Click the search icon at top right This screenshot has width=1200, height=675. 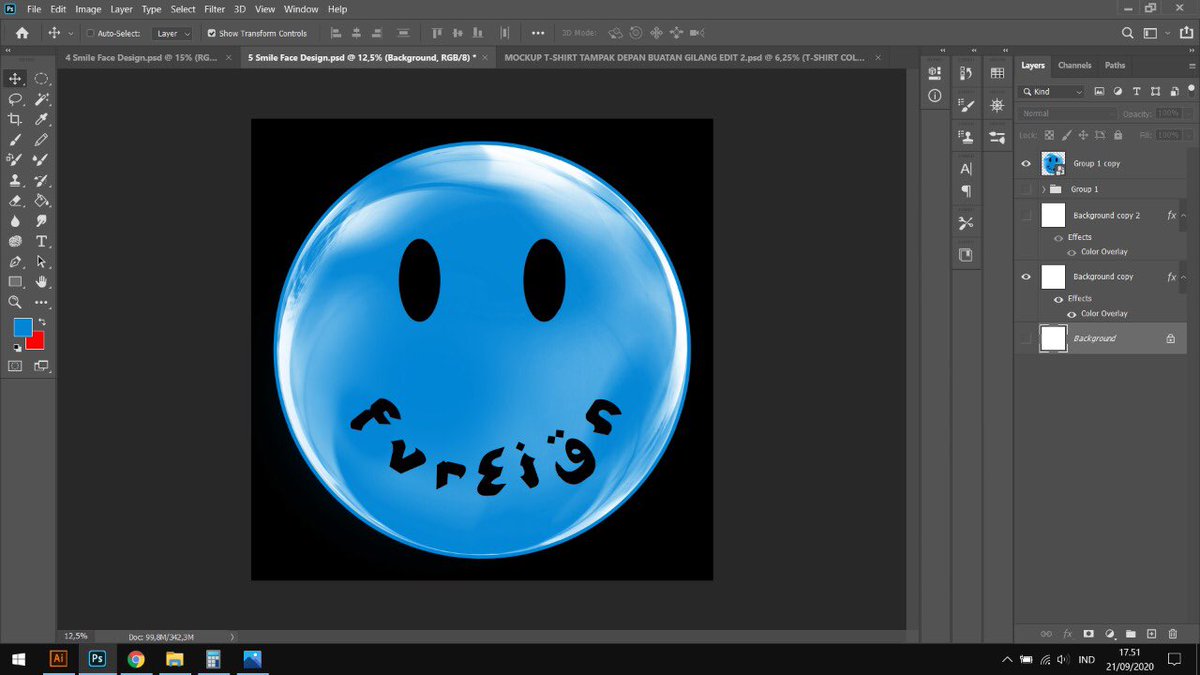pyautogui.click(x=1128, y=33)
